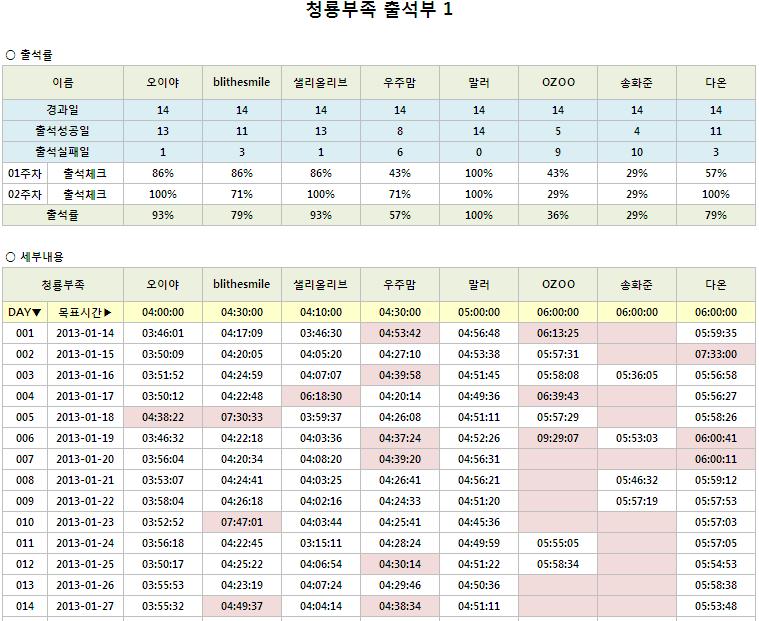Click the pink cell '06:39:43'
This screenshot has height=621, width=759.
558,396
